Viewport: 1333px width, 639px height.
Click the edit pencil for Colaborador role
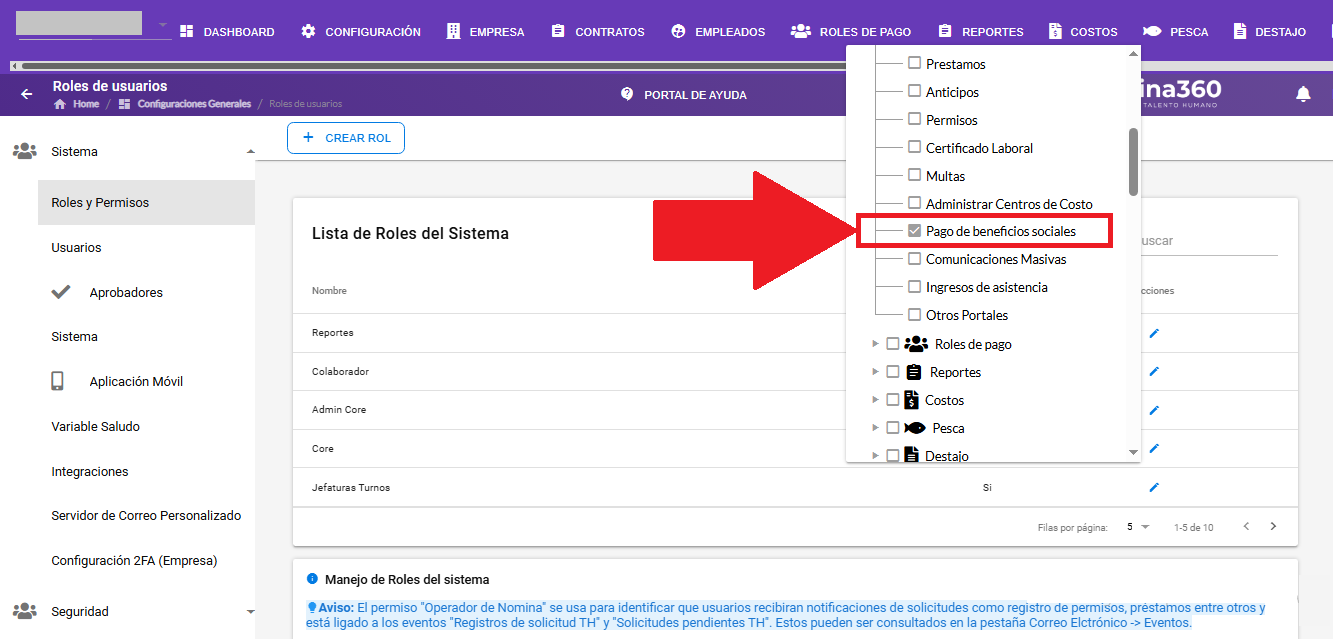pos(1154,372)
